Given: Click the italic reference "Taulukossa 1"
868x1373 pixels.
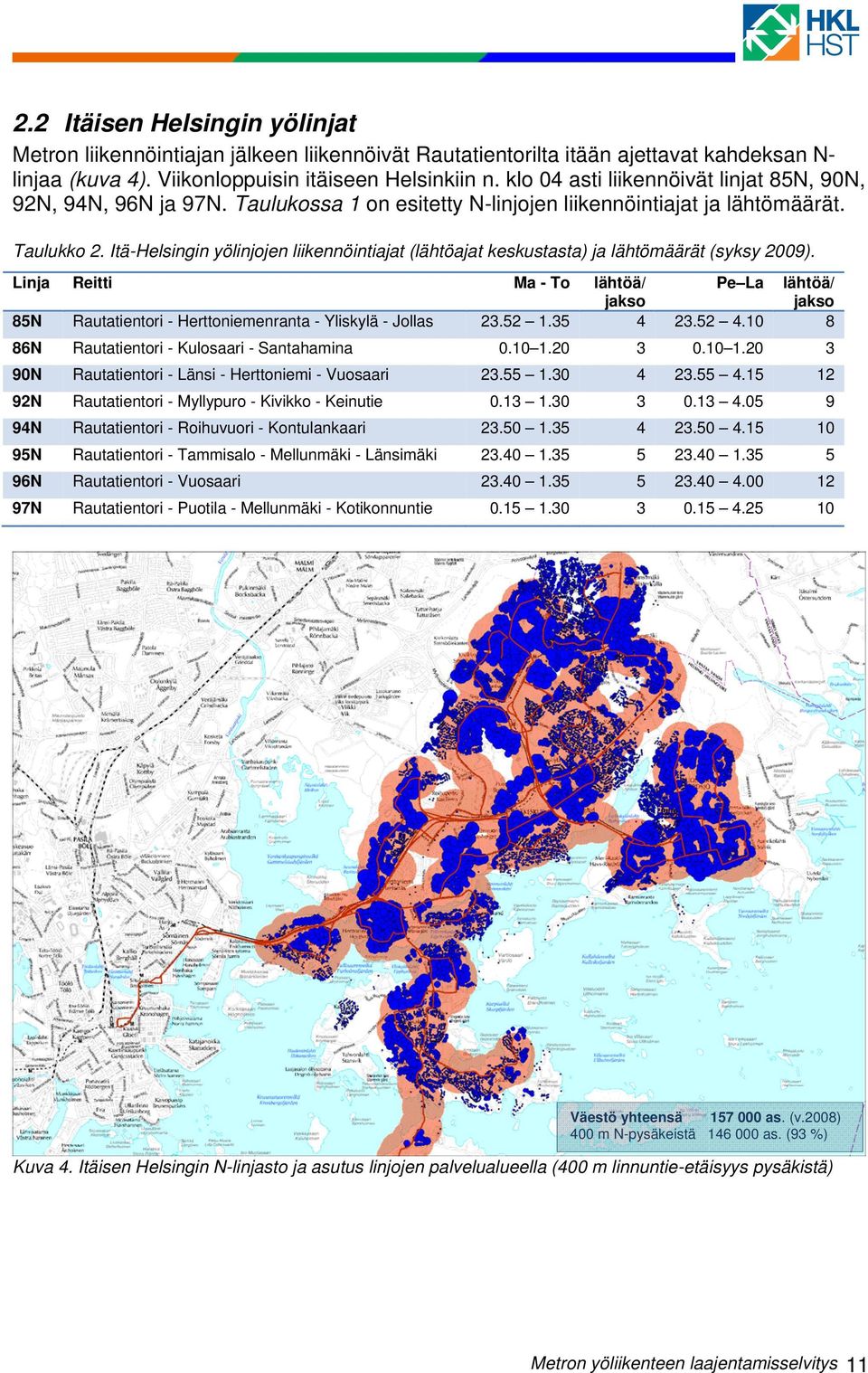Looking at the screenshot, I should pyautogui.click(x=297, y=204).
